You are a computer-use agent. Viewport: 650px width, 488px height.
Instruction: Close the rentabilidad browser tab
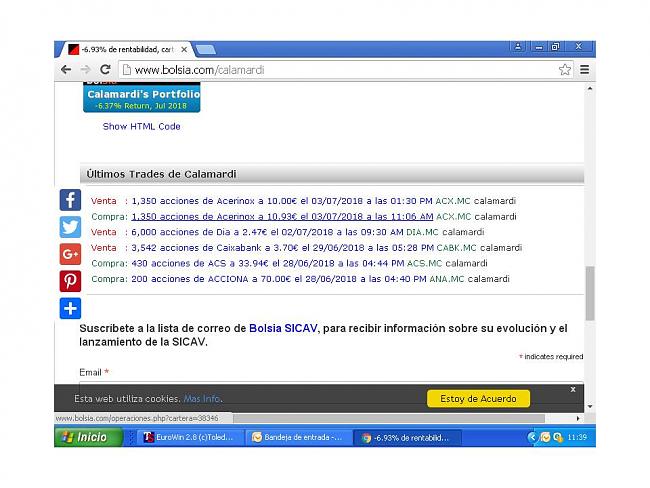(184, 50)
